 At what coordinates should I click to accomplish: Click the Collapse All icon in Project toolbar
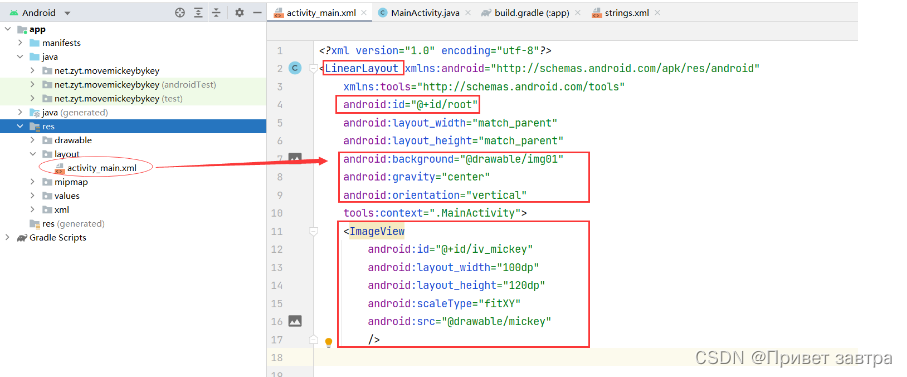click(x=216, y=12)
